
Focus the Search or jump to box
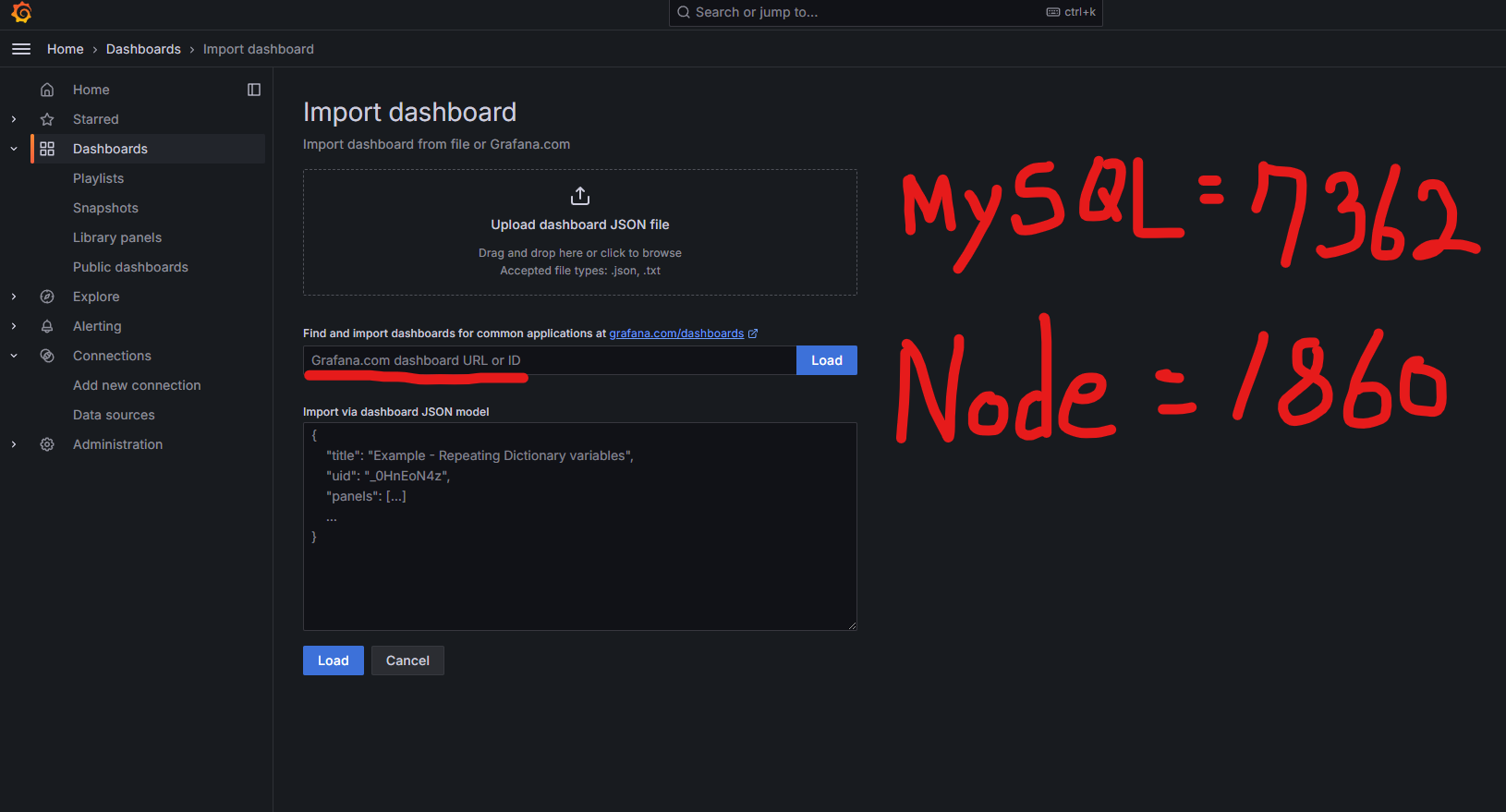[x=885, y=12]
